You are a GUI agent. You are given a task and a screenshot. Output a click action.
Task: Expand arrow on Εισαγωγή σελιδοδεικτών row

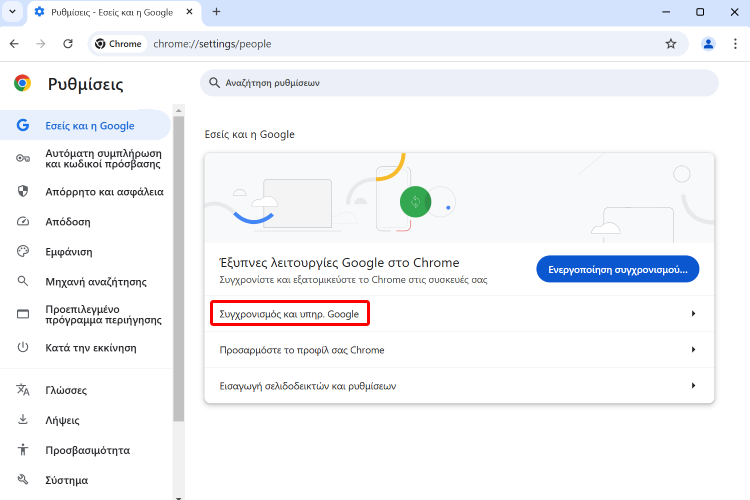pos(693,386)
